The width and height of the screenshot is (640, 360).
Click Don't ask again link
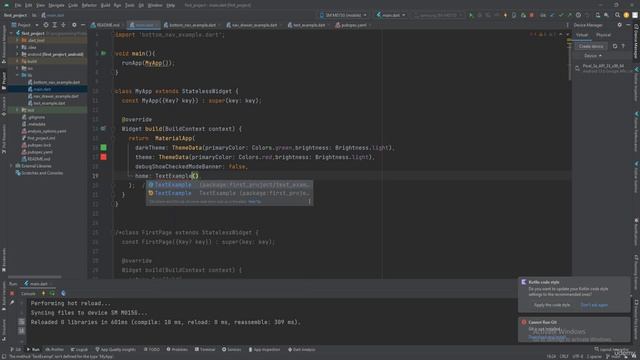point(594,305)
